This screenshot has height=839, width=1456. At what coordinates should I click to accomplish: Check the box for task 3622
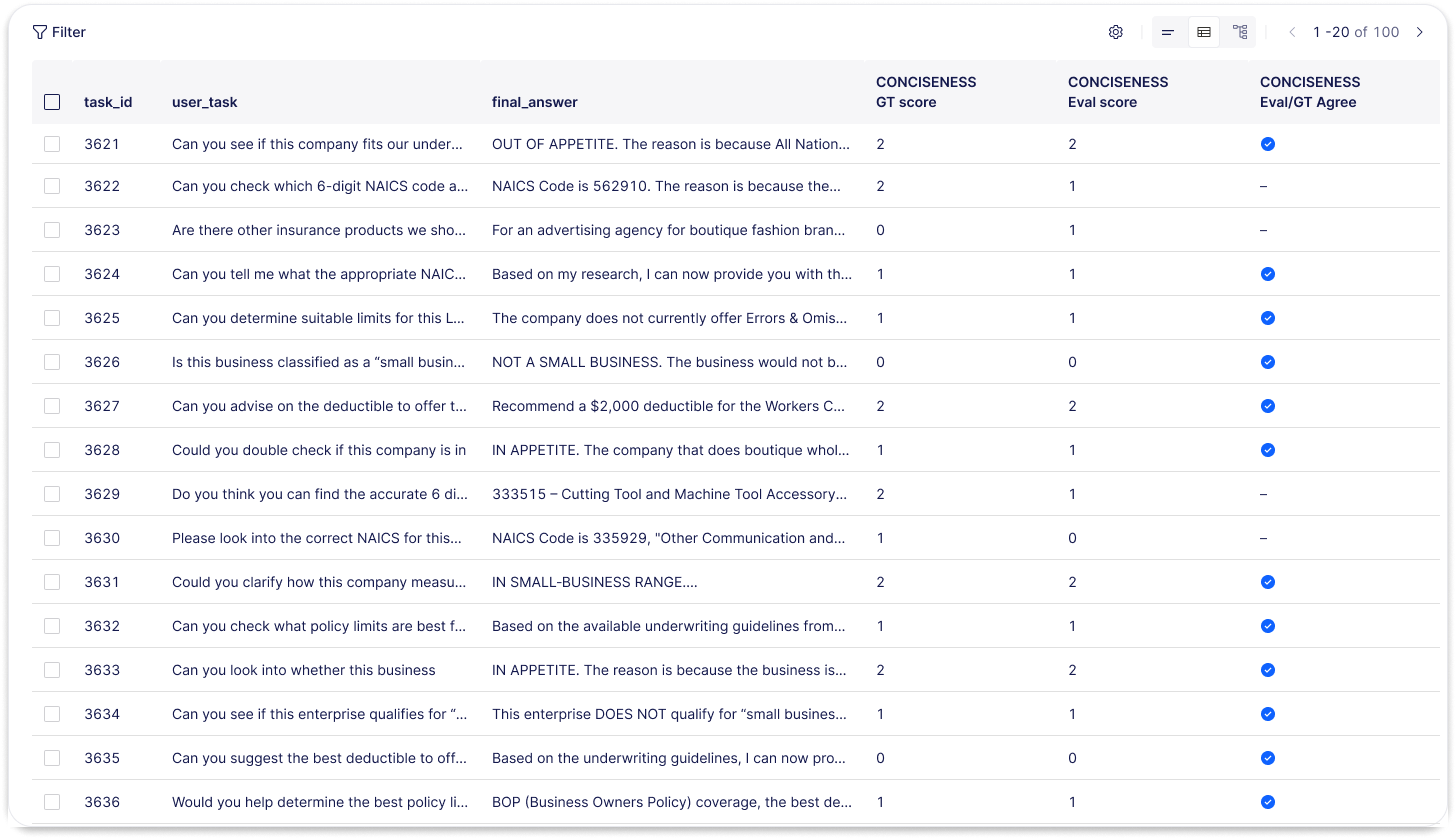point(52,186)
